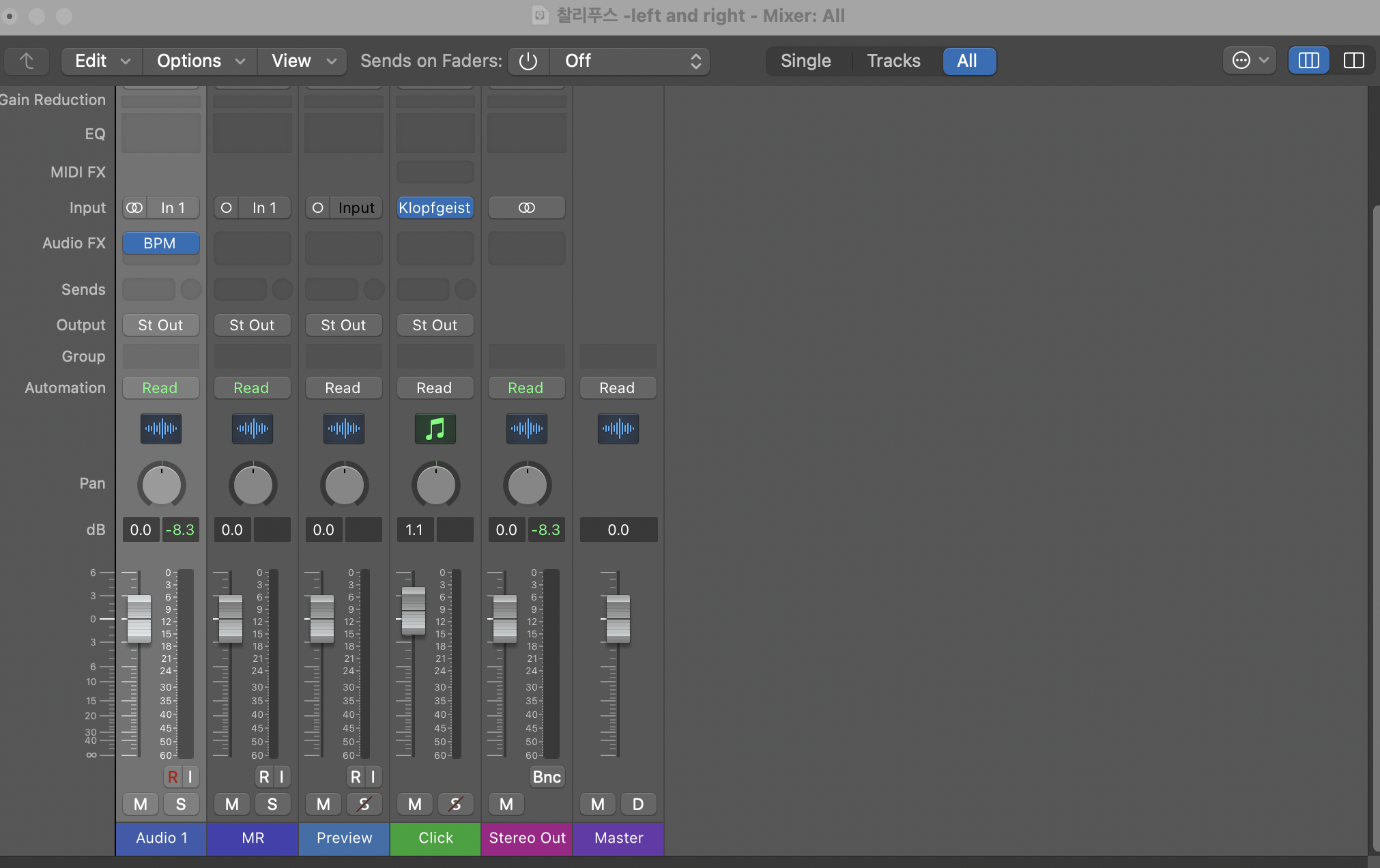1380x868 pixels.
Task: Toggle record enable on Audio 1
Action: click(x=173, y=777)
